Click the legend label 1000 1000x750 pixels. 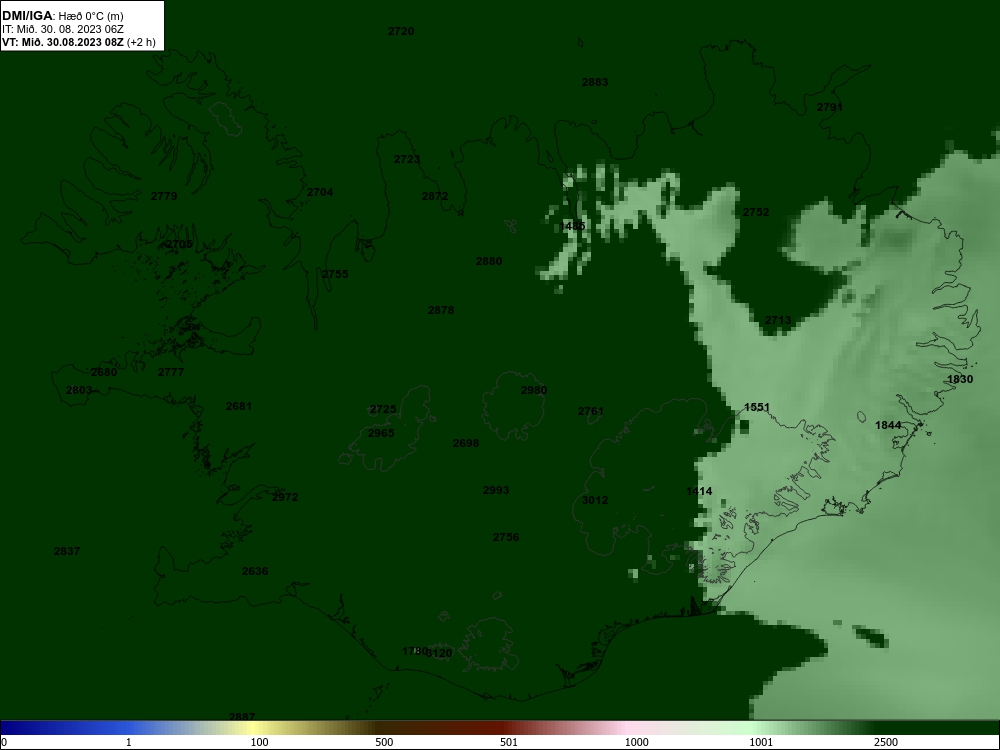coord(636,742)
